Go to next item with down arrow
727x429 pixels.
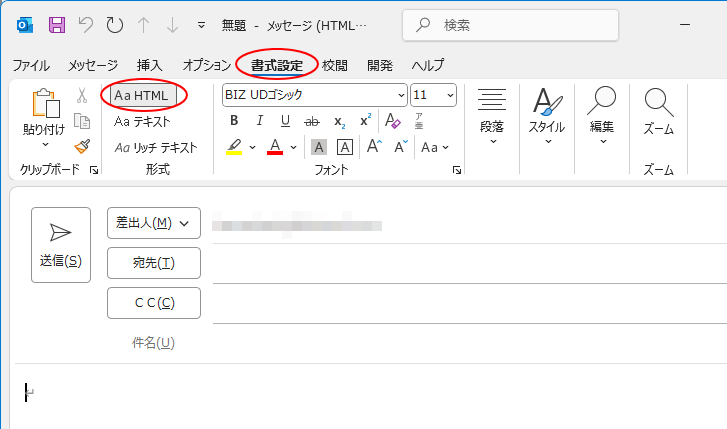click(x=172, y=25)
